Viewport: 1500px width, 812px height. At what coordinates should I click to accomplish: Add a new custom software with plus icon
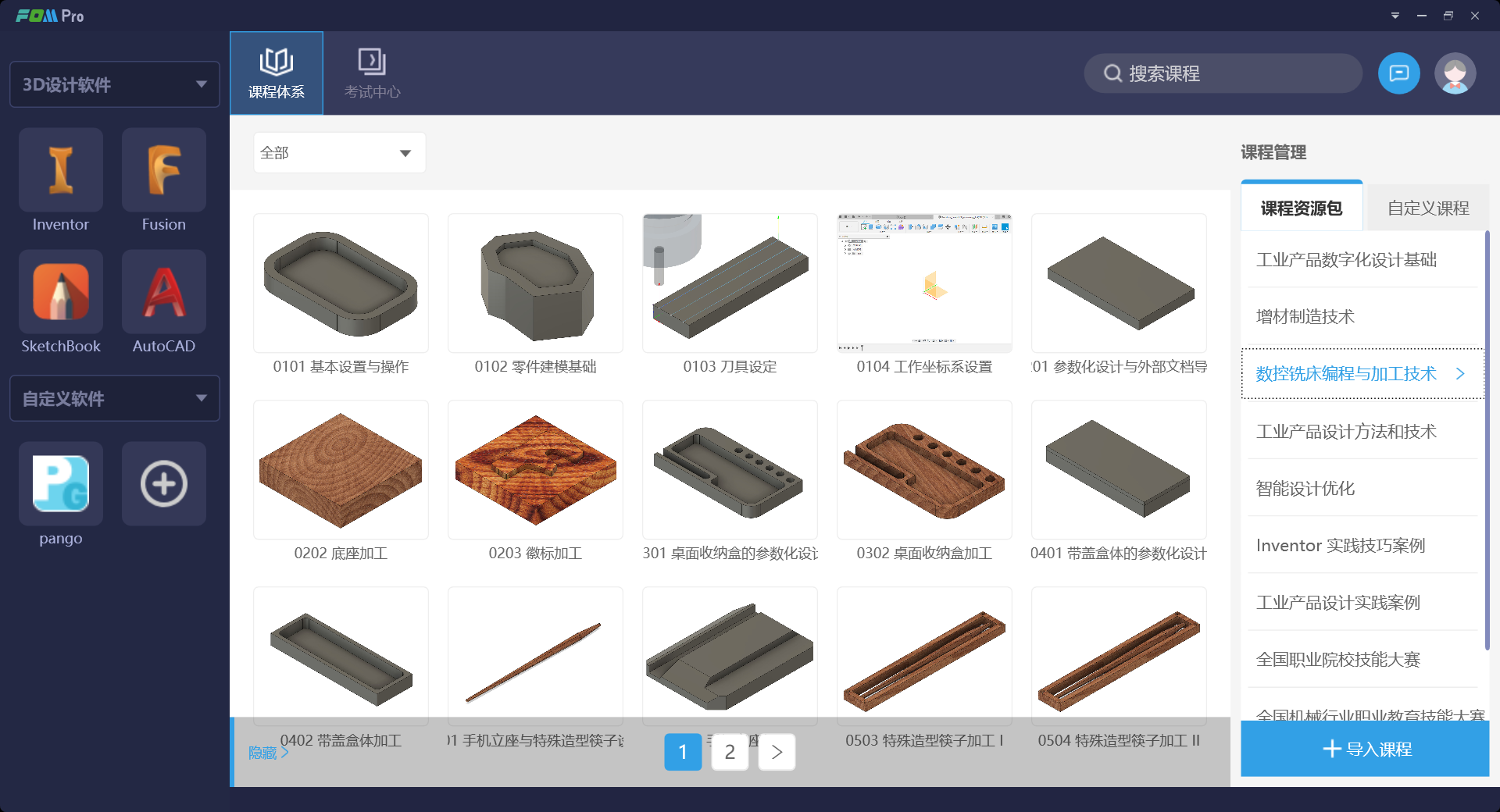164,483
